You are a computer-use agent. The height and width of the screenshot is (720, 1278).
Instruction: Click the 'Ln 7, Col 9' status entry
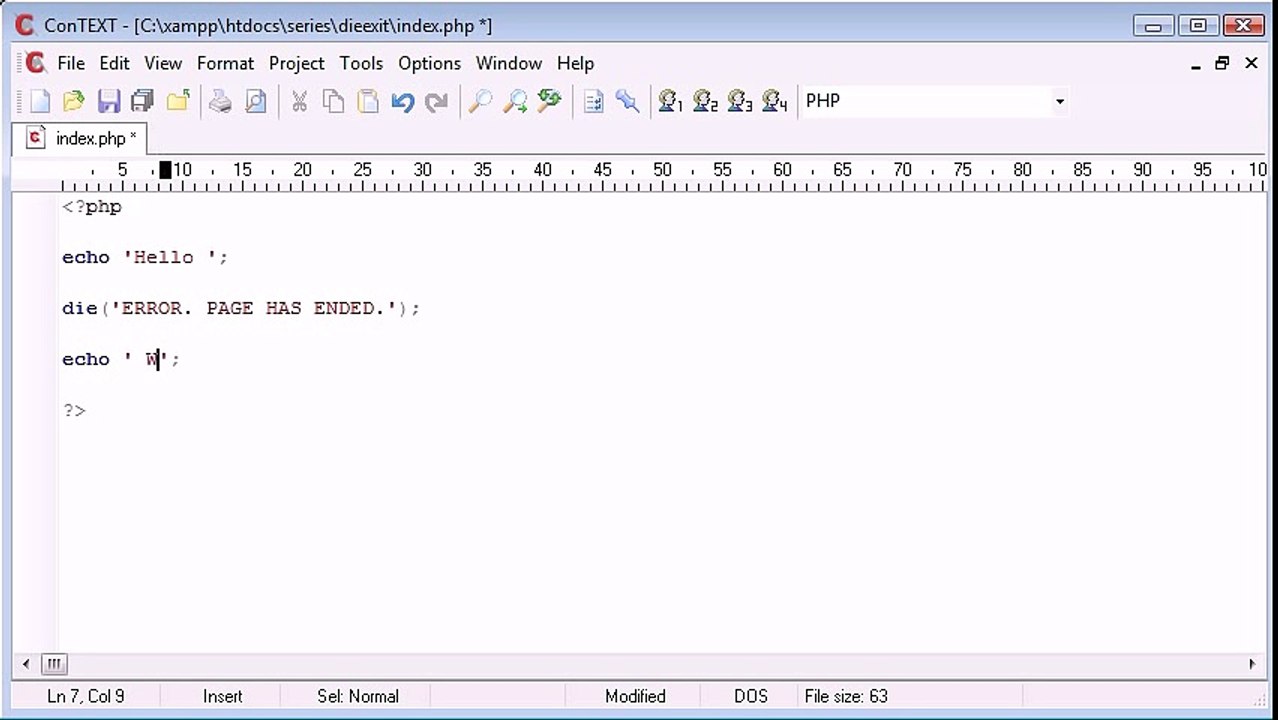click(86, 696)
